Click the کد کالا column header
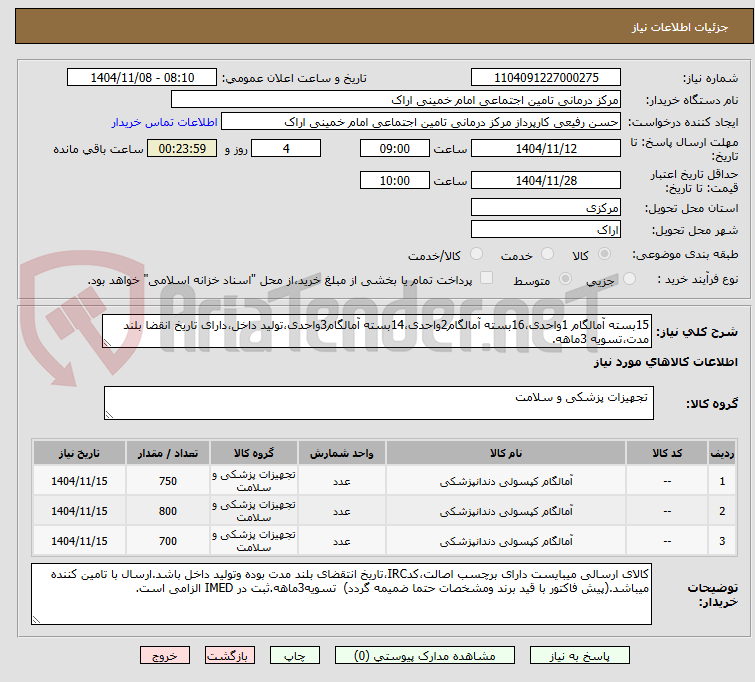This screenshot has height=682, width=755. tap(667, 453)
